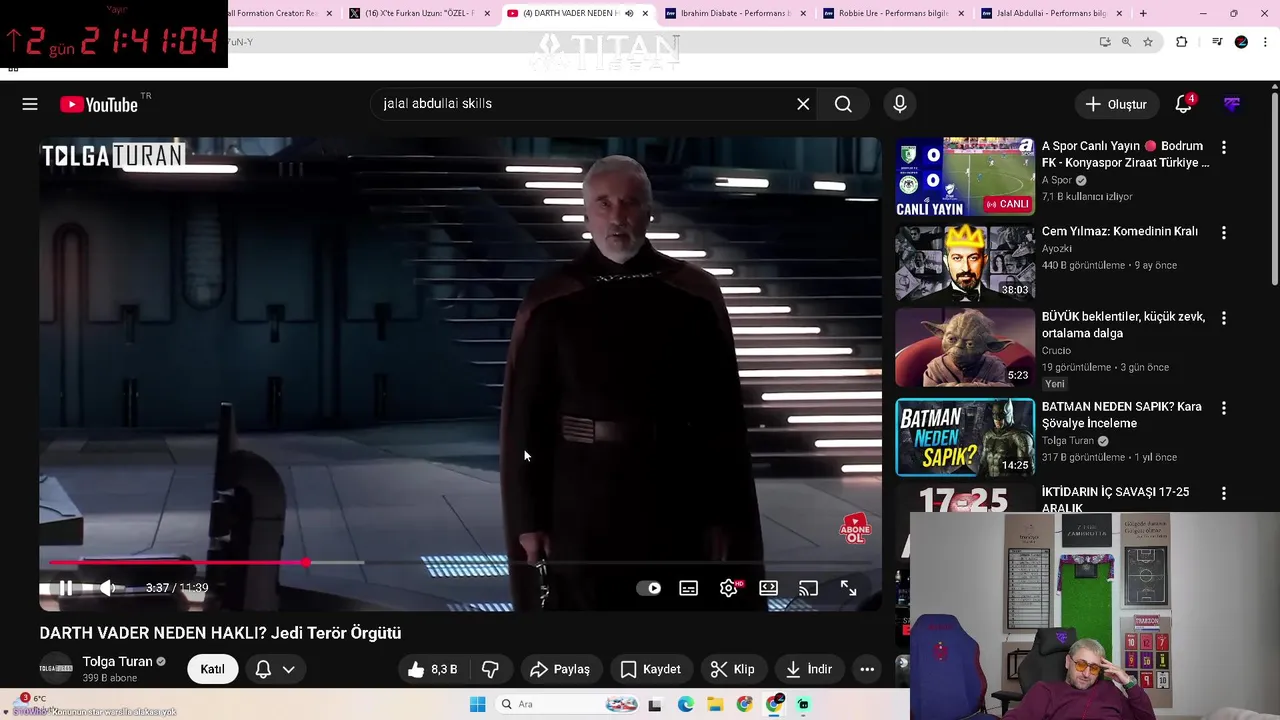Start voice search with microphone icon

899,104
